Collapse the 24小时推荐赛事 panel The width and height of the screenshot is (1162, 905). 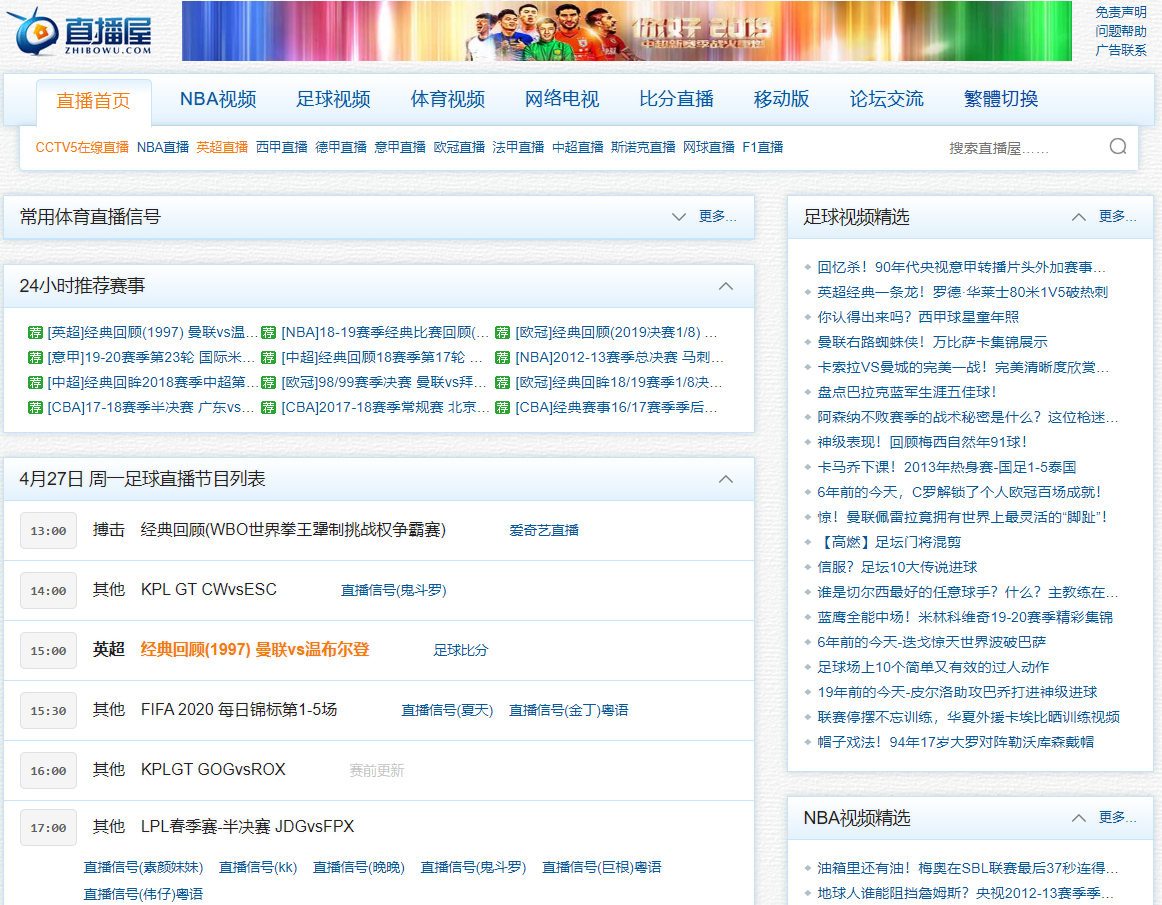(x=726, y=286)
